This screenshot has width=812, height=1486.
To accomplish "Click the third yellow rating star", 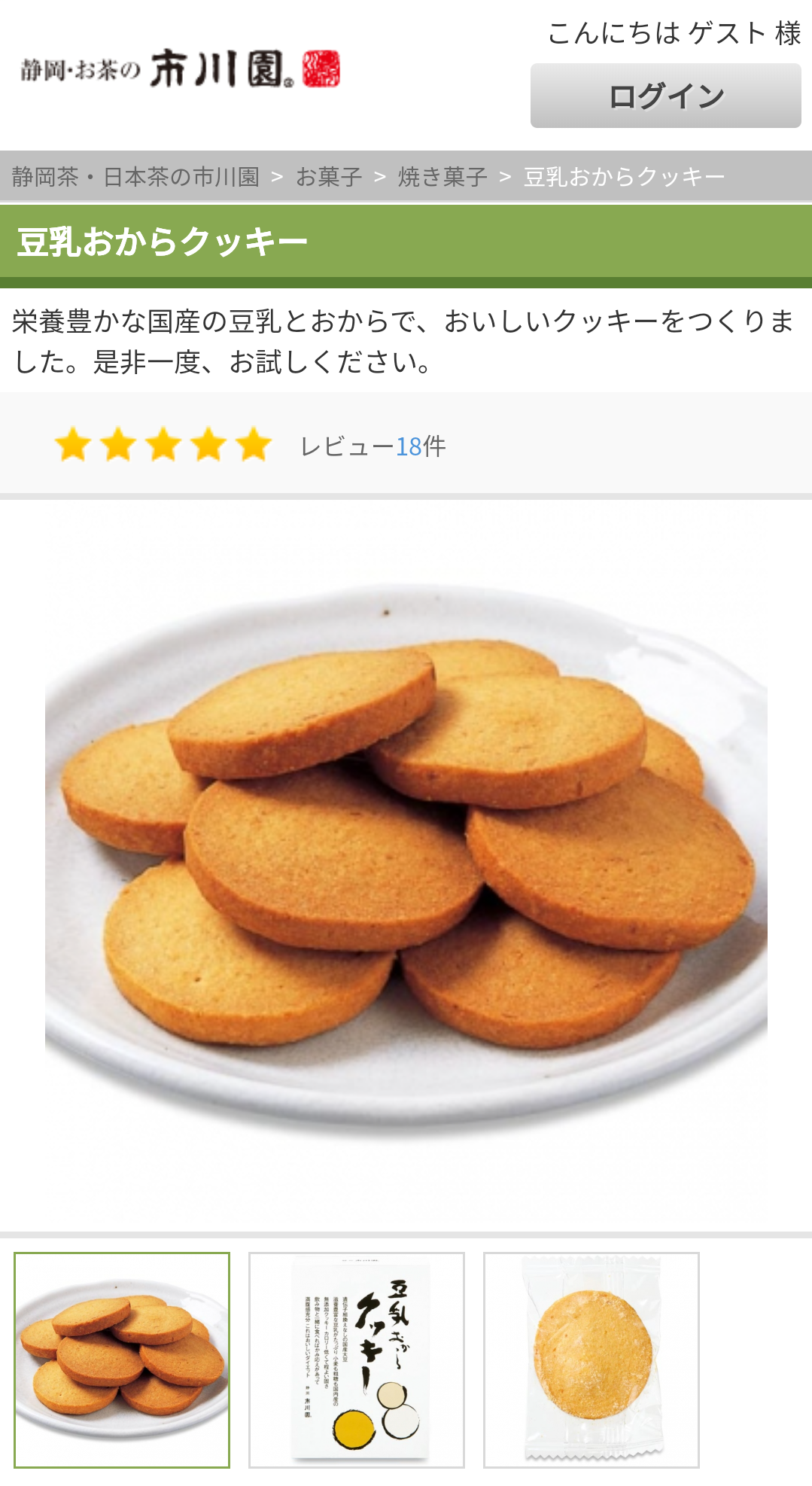I will [x=163, y=445].
